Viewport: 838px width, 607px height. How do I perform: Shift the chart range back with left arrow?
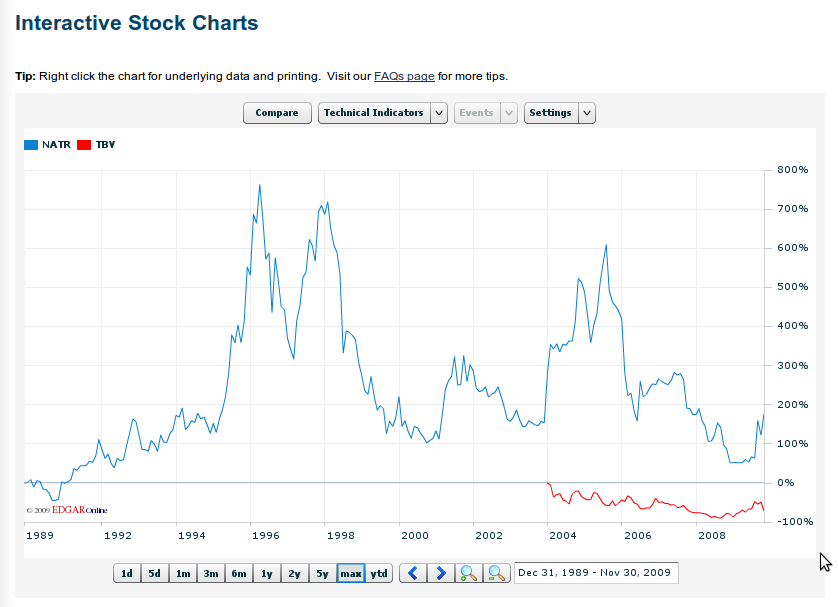click(413, 573)
